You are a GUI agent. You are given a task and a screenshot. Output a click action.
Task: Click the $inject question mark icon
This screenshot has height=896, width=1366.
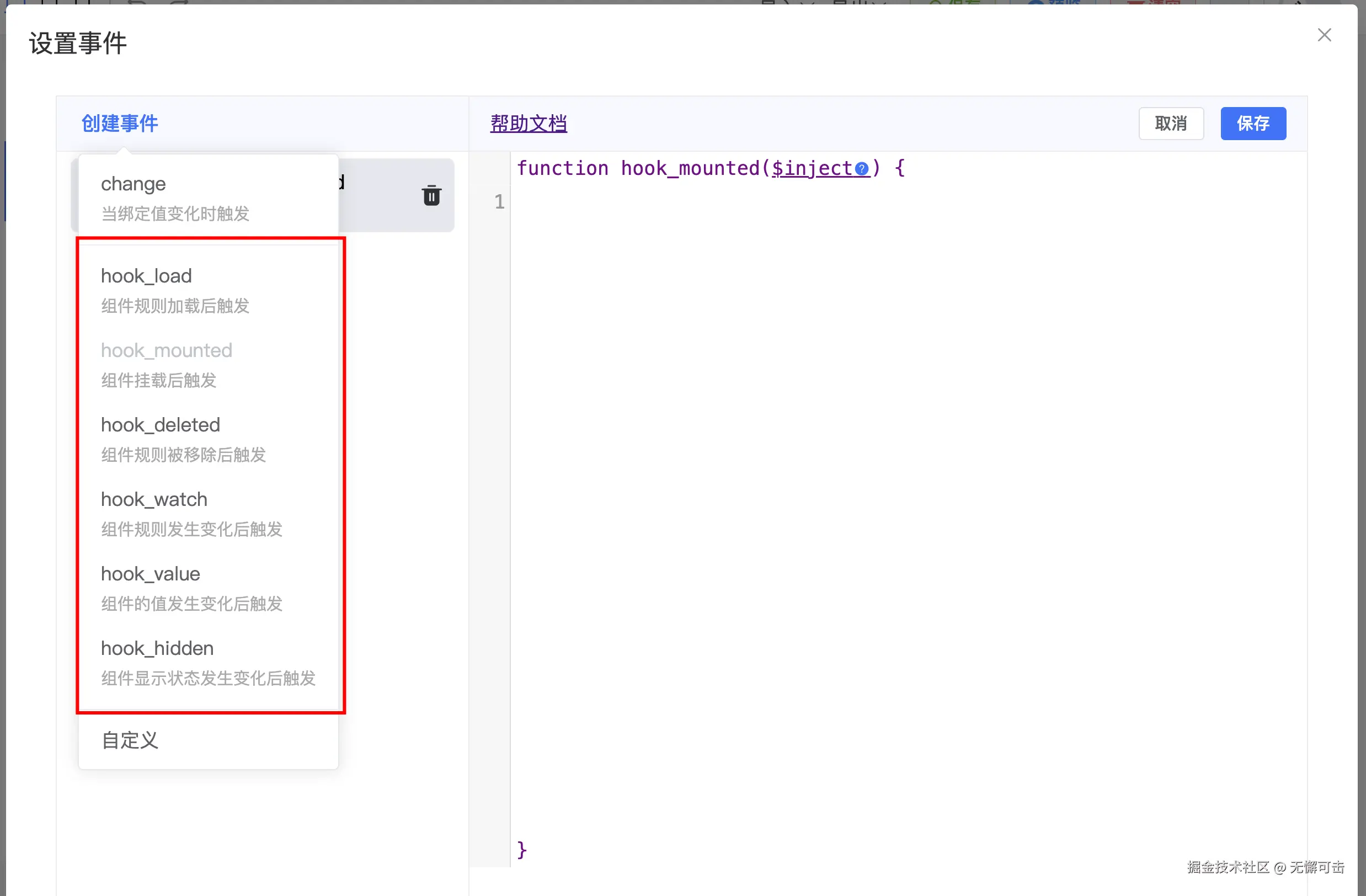point(861,169)
